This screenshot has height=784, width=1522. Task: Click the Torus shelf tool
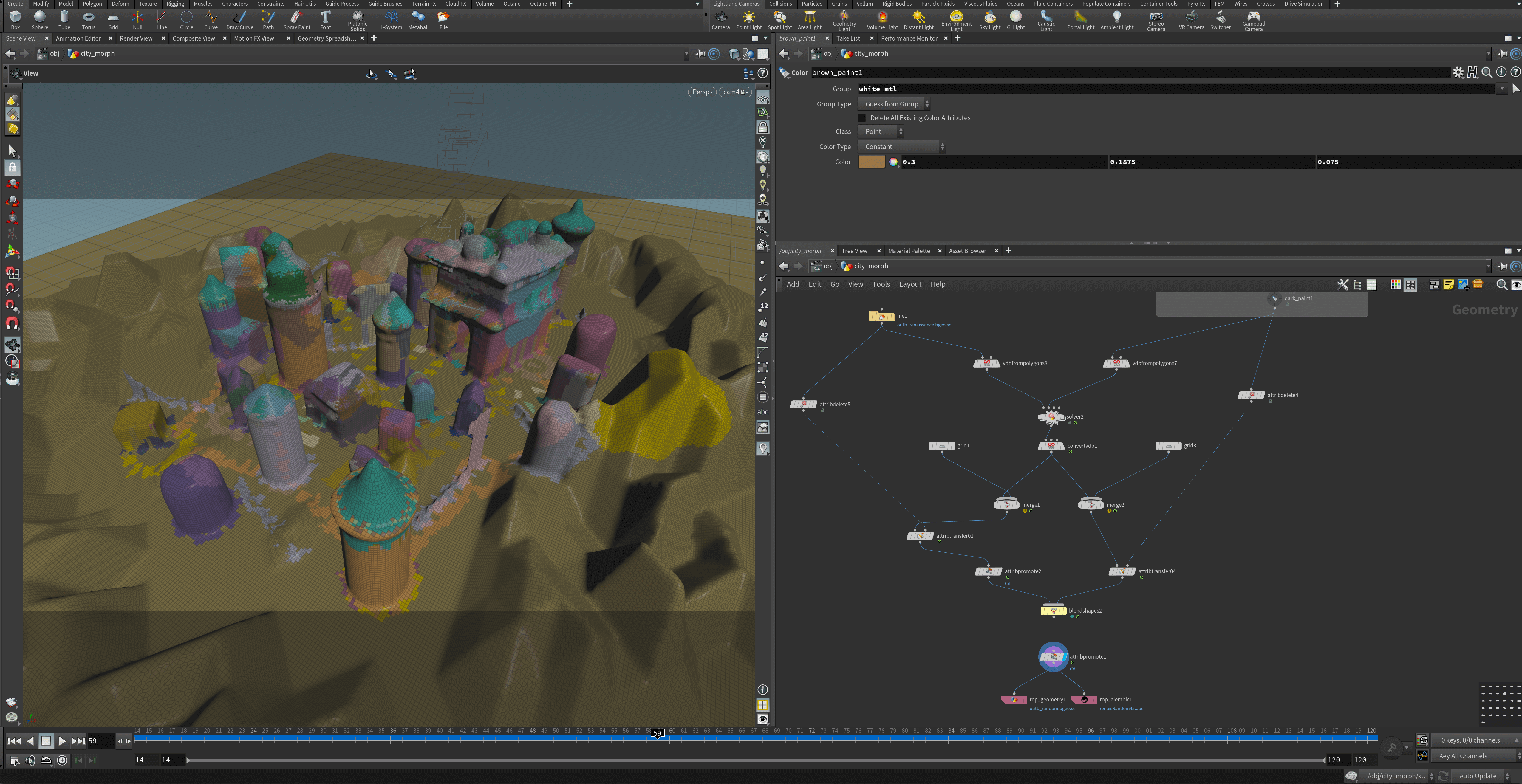[88, 19]
